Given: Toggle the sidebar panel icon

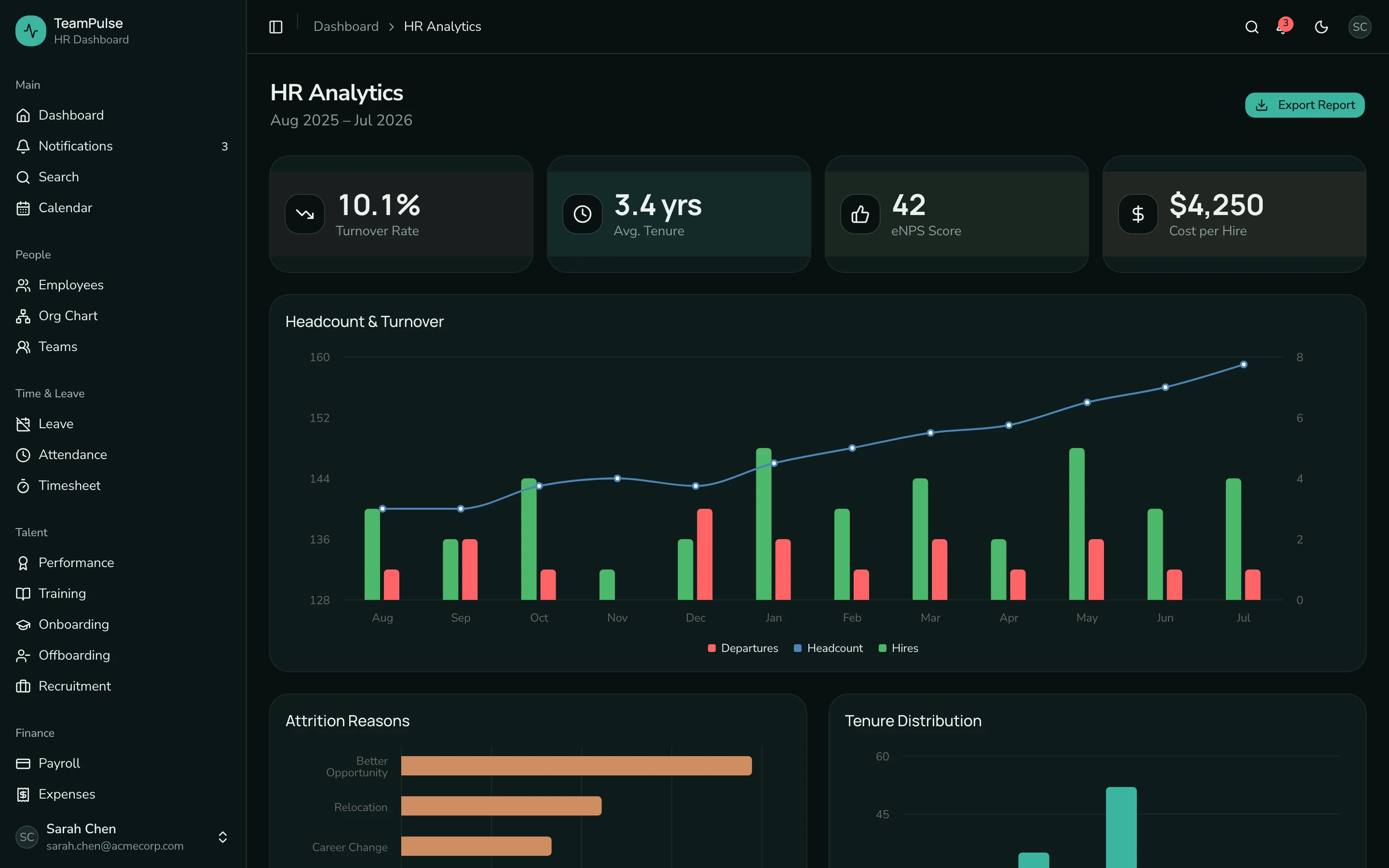Looking at the screenshot, I should [x=275, y=27].
